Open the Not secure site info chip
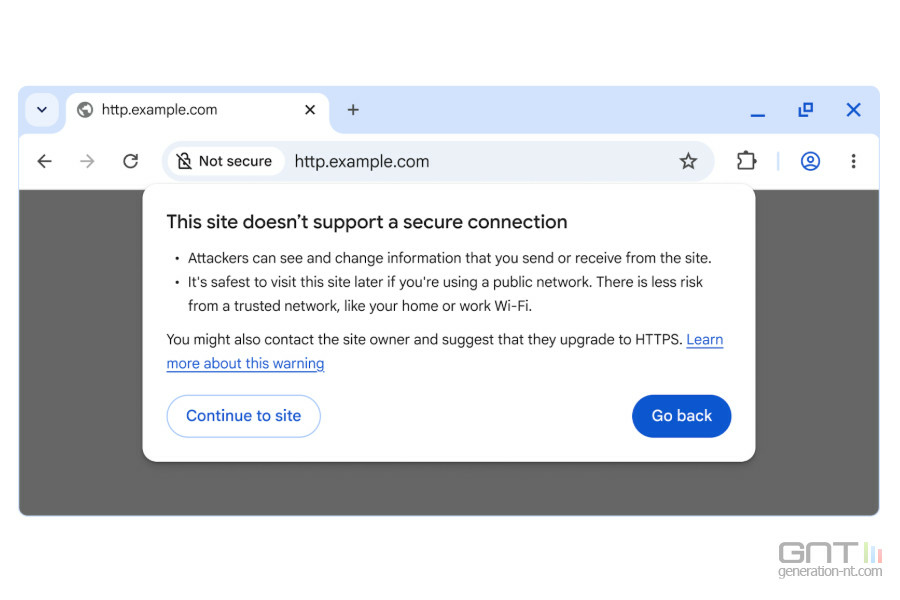This screenshot has width=900, height=600. coord(225,161)
